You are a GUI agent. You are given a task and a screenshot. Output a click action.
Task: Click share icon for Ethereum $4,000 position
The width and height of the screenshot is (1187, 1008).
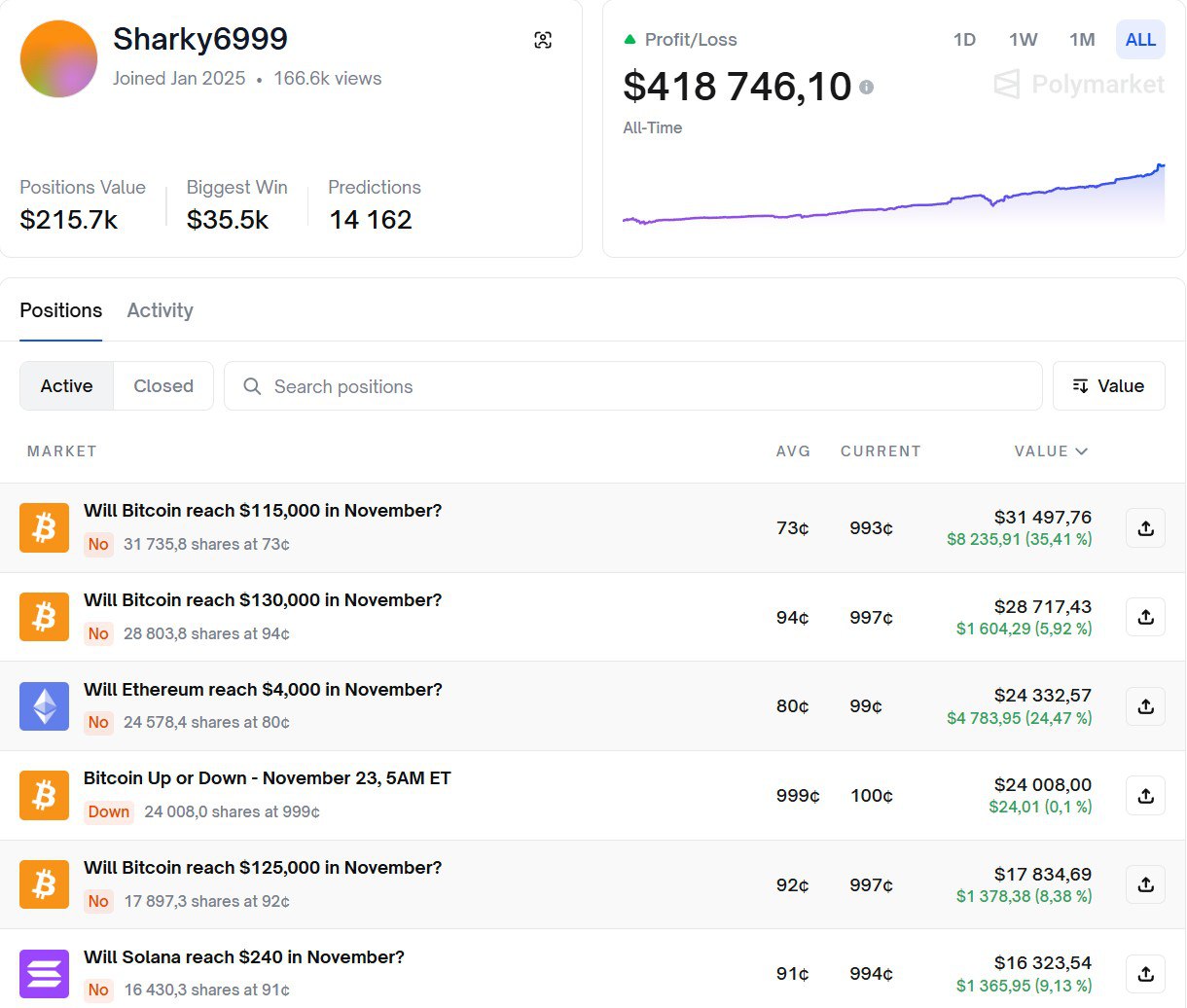[1145, 706]
